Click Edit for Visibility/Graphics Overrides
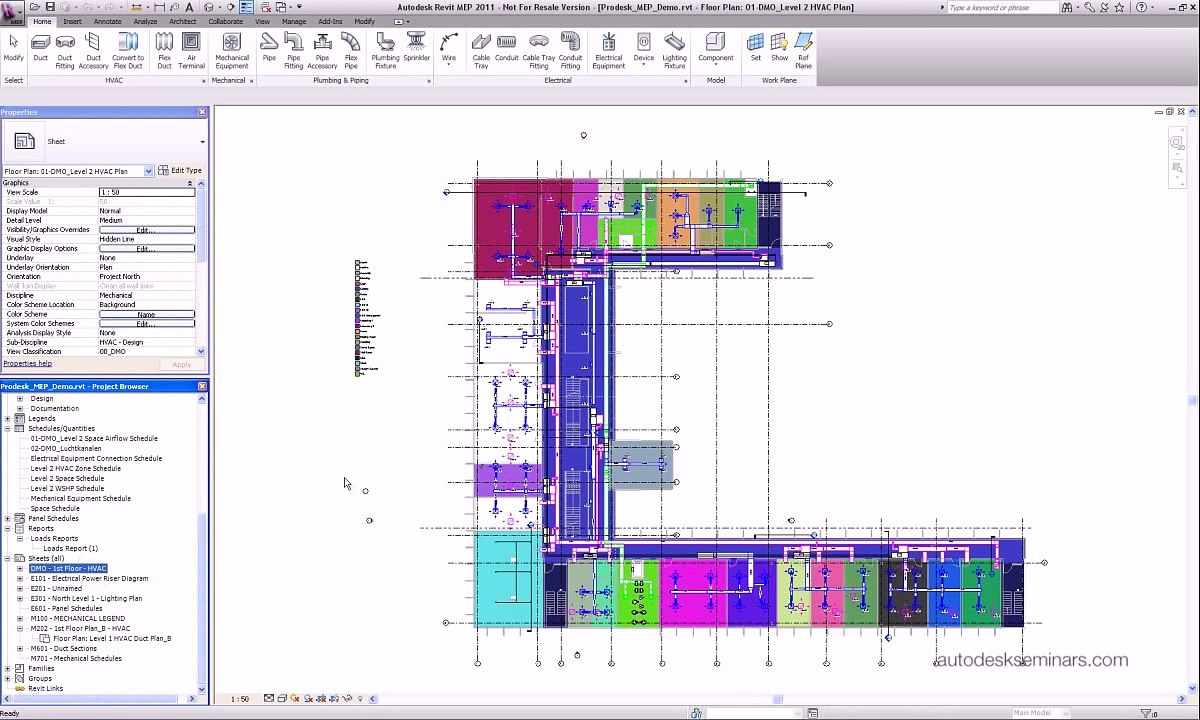Screen dimensions: 1200x720 pos(147,230)
